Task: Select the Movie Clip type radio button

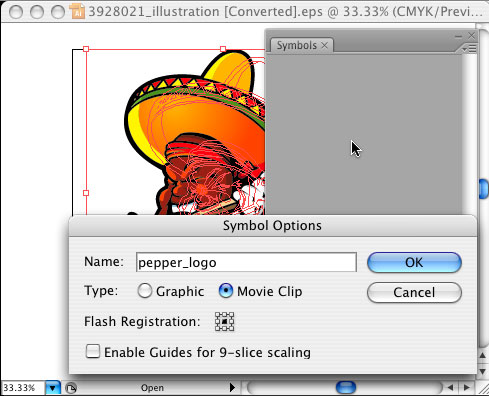Action: tap(226, 291)
